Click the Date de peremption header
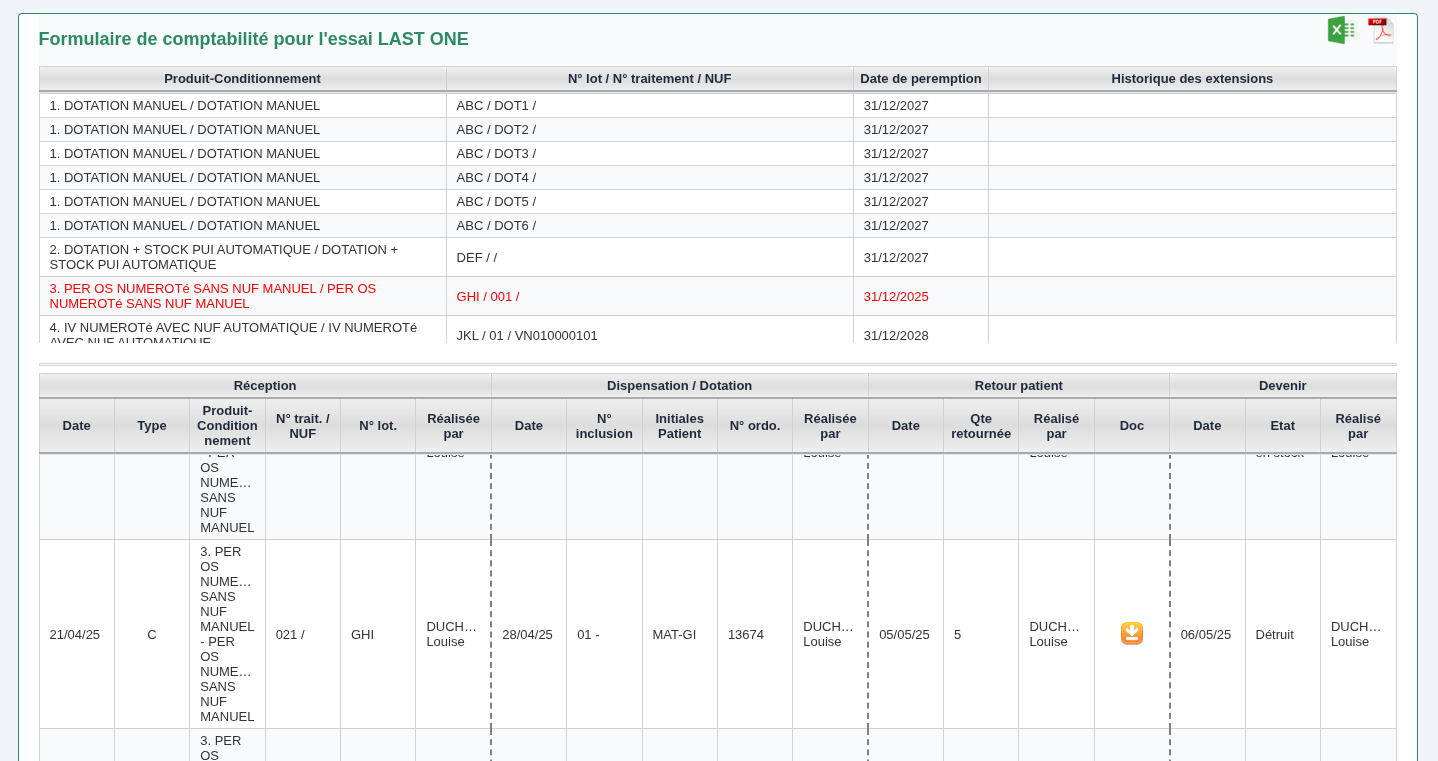 click(x=920, y=78)
